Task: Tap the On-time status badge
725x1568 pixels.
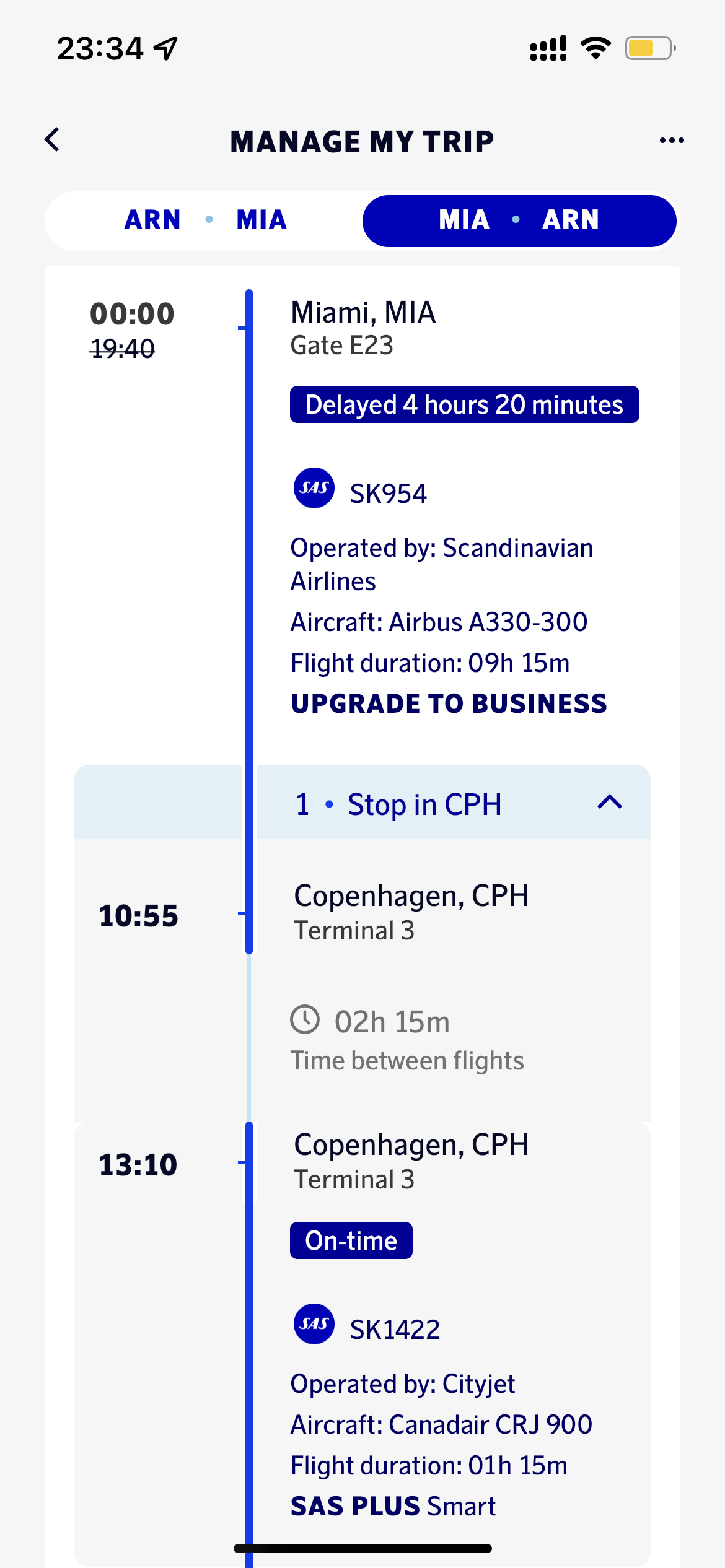Action: click(351, 1240)
